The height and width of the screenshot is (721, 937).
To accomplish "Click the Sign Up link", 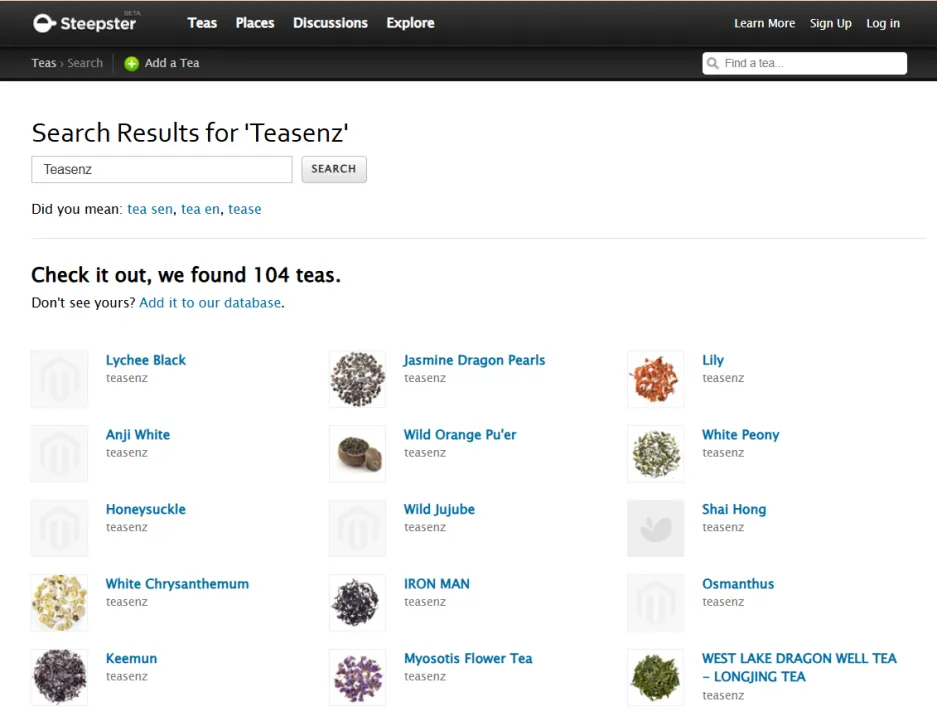I will coord(831,23).
